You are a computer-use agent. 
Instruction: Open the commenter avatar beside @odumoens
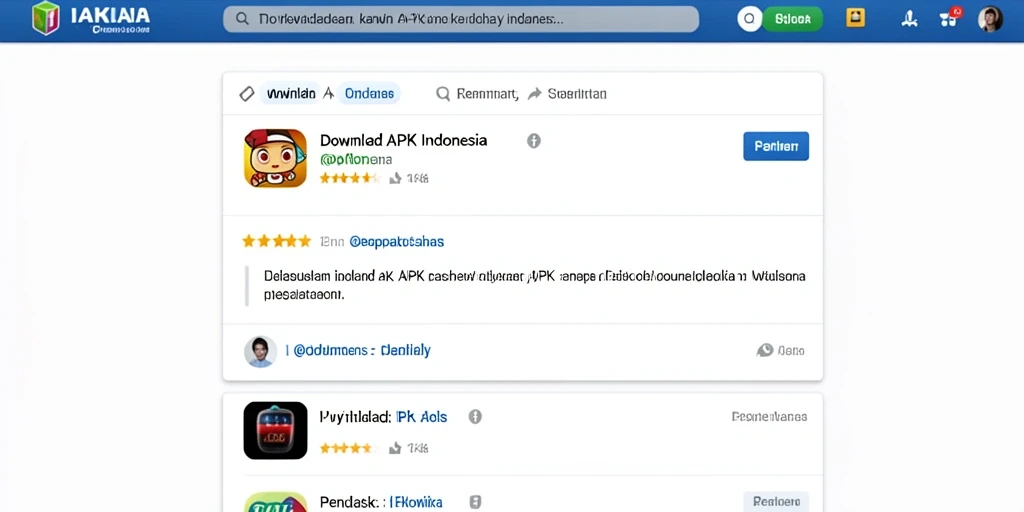[260, 351]
